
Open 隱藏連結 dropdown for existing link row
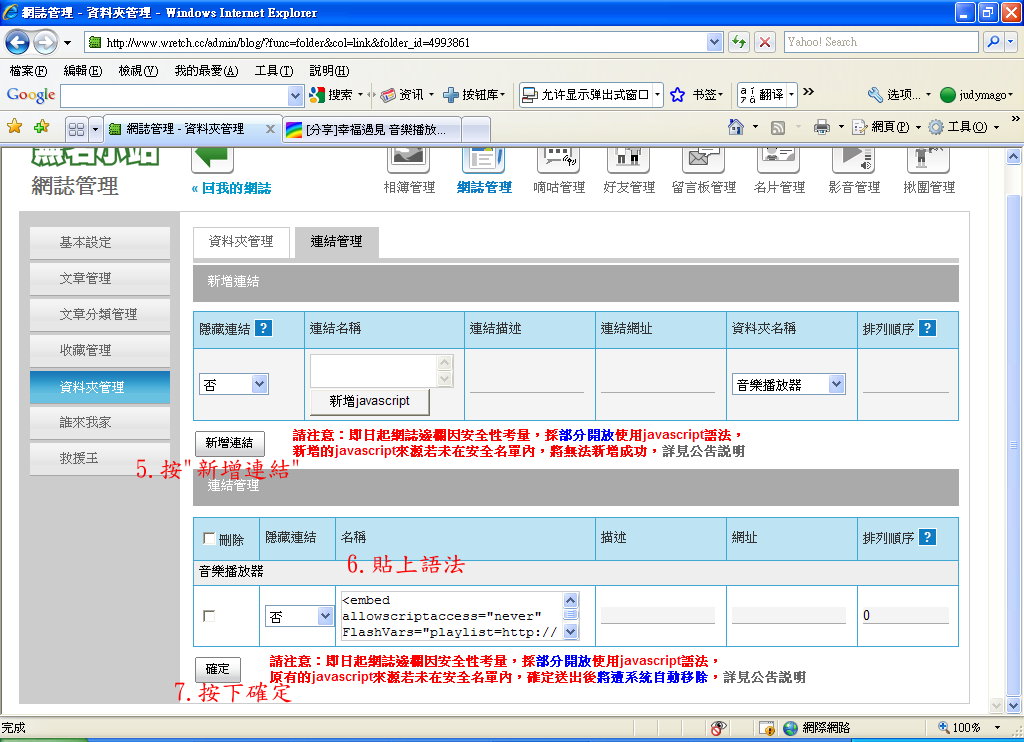(x=298, y=616)
